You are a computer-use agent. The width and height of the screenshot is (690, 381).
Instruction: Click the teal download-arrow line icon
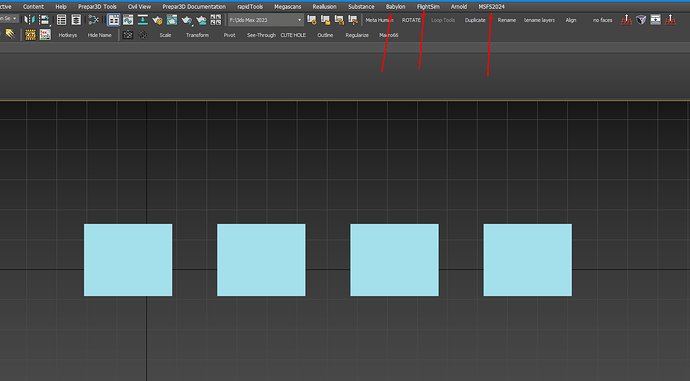pyautogui.click(x=143, y=20)
